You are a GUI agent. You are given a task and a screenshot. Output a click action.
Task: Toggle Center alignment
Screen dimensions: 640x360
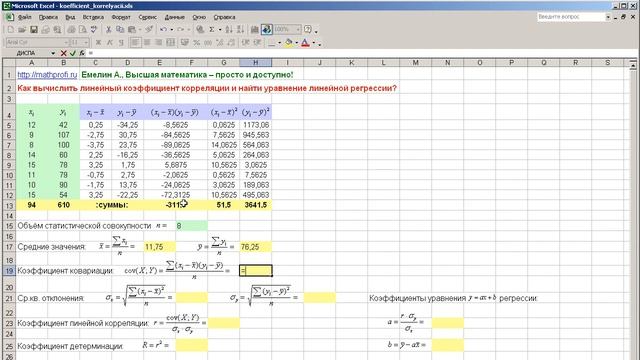pos(147,42)
